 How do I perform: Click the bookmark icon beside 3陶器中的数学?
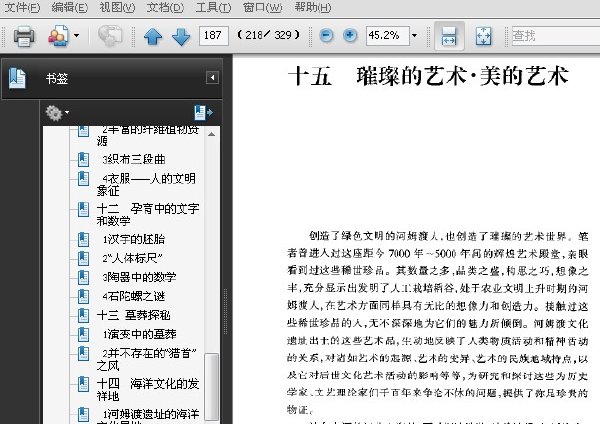[x=83, y=277]
